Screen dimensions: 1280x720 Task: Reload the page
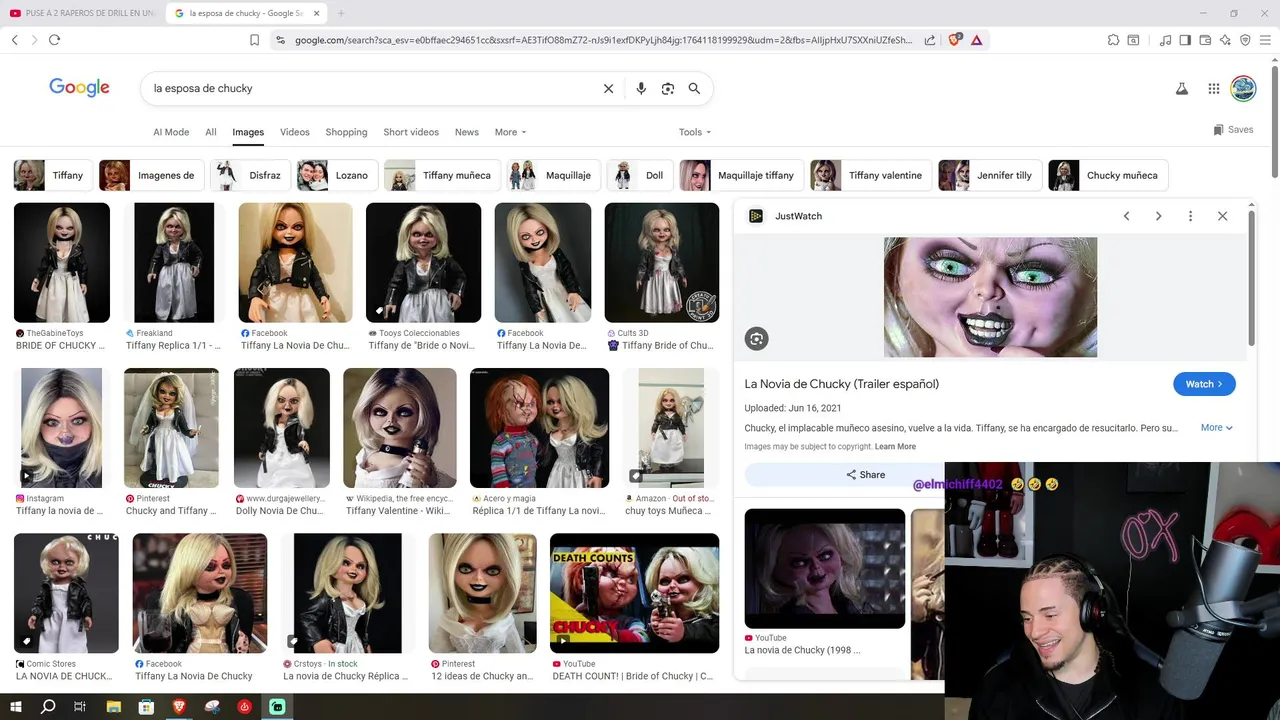pyautogui.click(x=54, y=40)
